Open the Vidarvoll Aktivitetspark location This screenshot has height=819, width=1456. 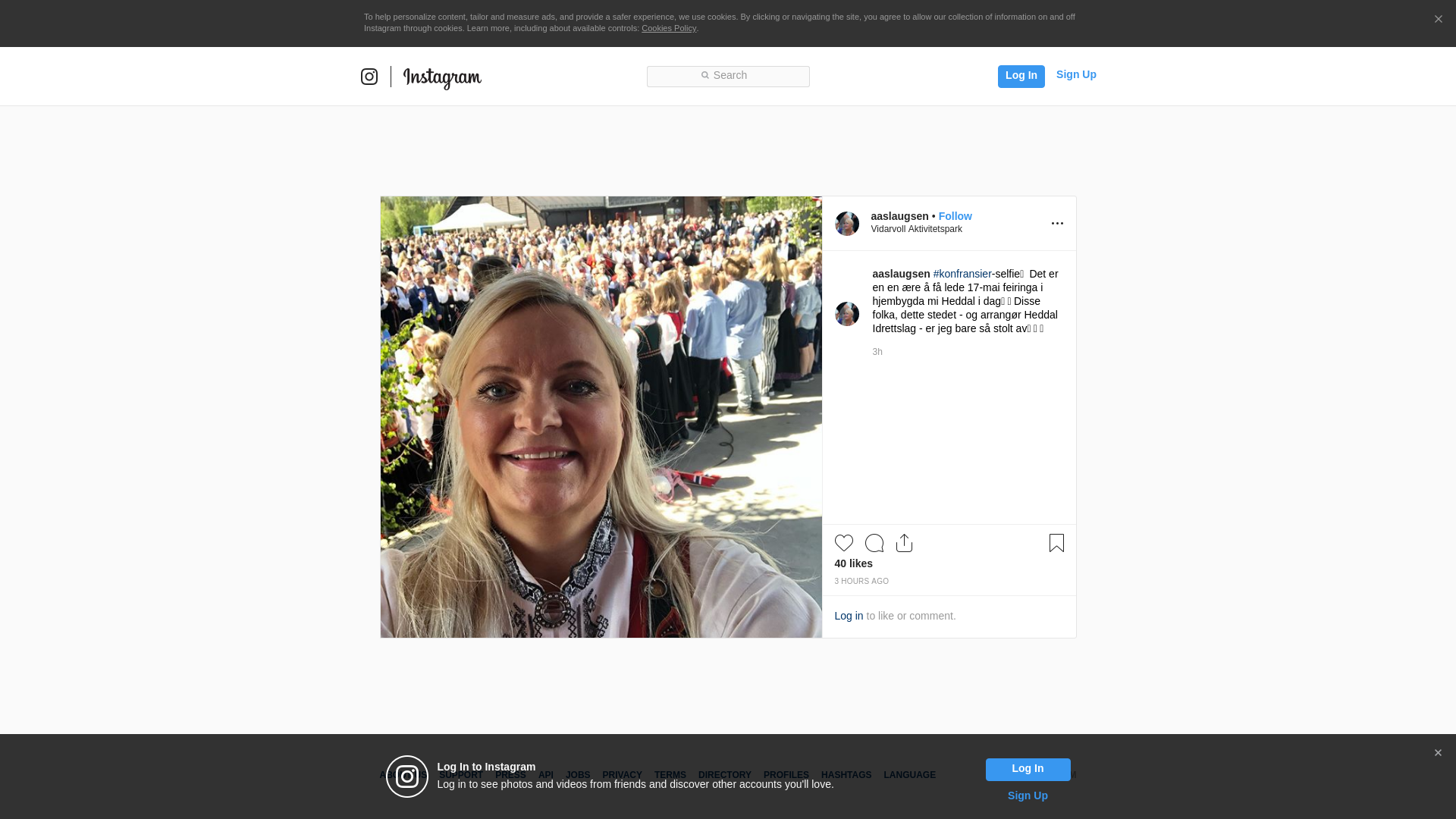pos(916,229)
